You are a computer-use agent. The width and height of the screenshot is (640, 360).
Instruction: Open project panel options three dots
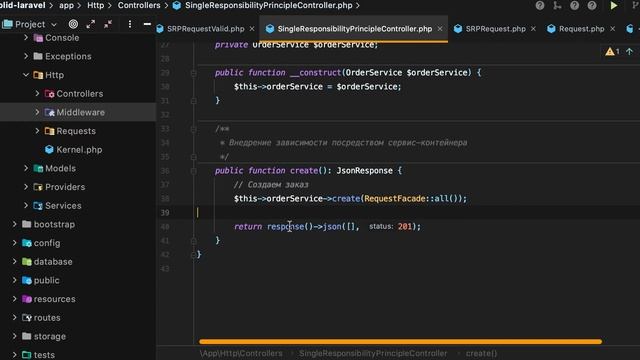pos(130,24)
